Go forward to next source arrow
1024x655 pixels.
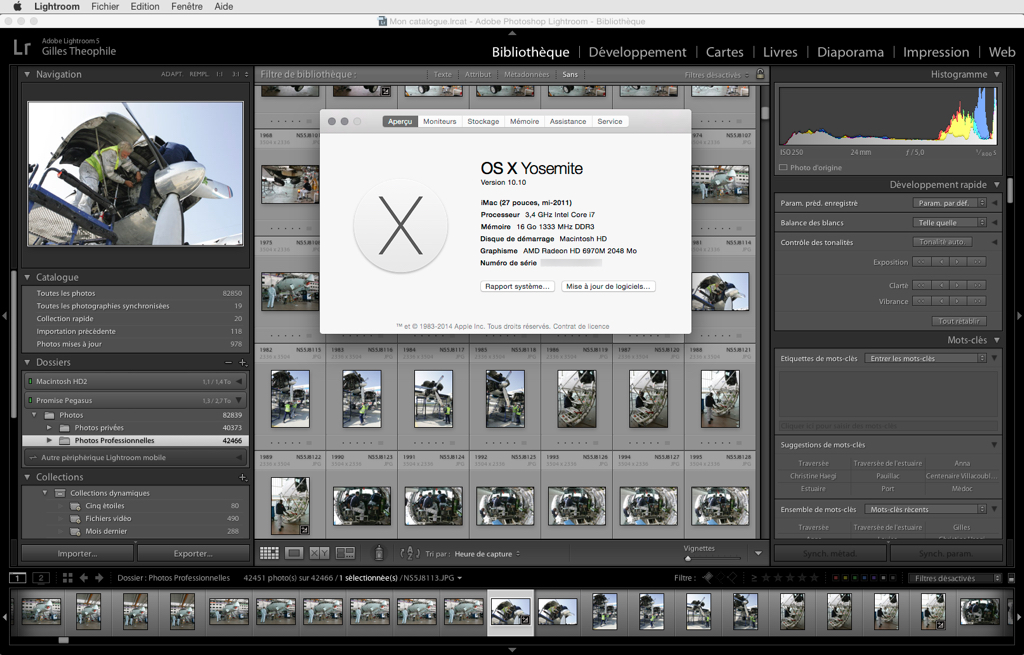(99, 578)
